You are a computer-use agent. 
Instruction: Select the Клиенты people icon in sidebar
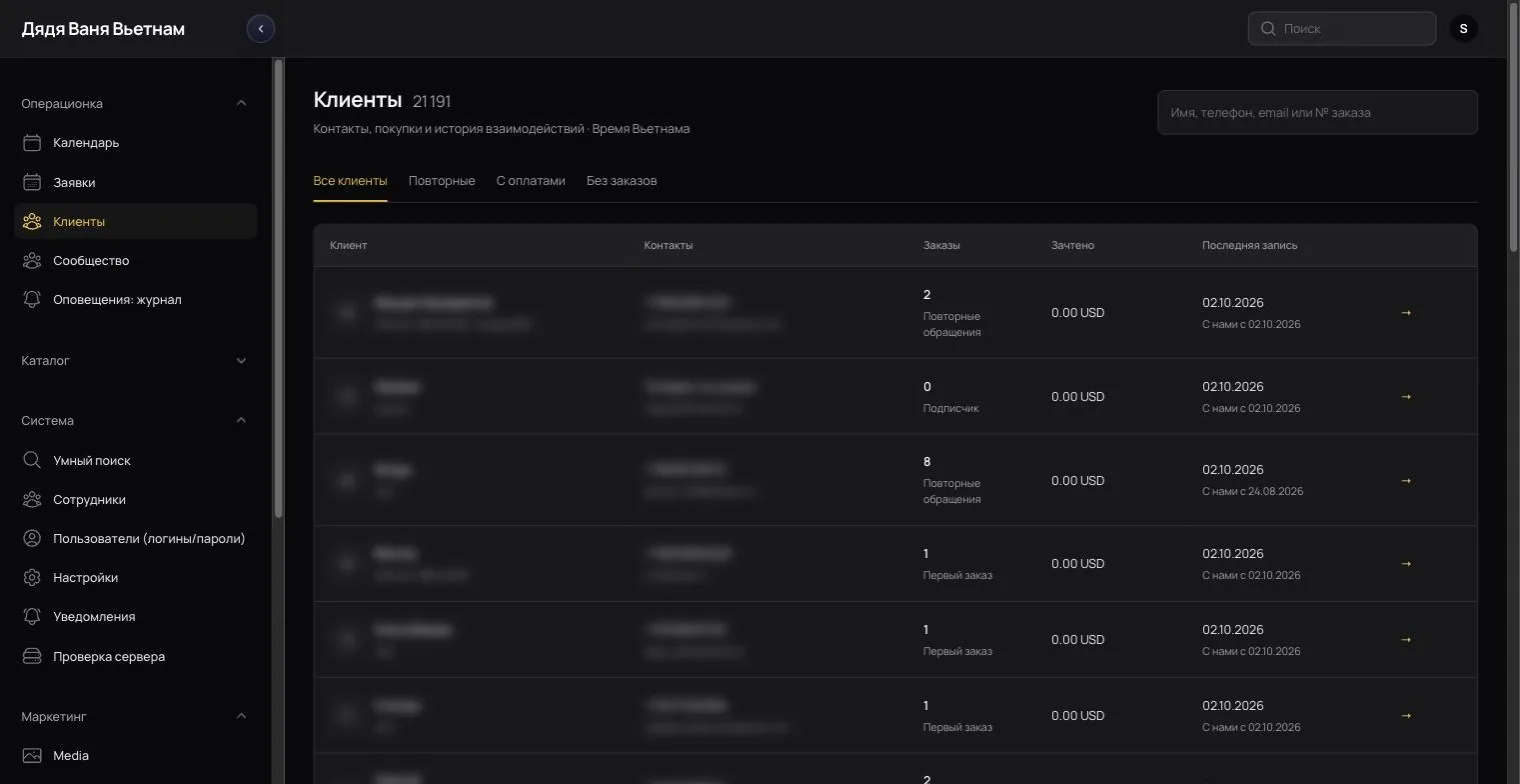pyautogui.click(x=32, y=221)
